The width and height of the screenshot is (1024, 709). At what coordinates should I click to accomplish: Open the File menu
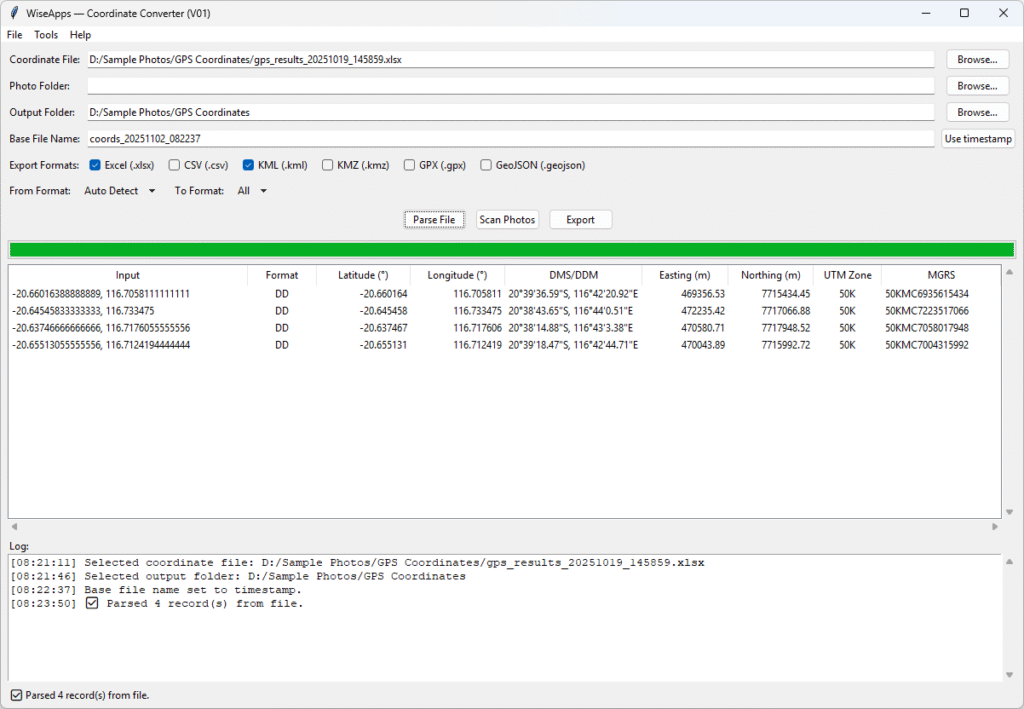(14, 34)
